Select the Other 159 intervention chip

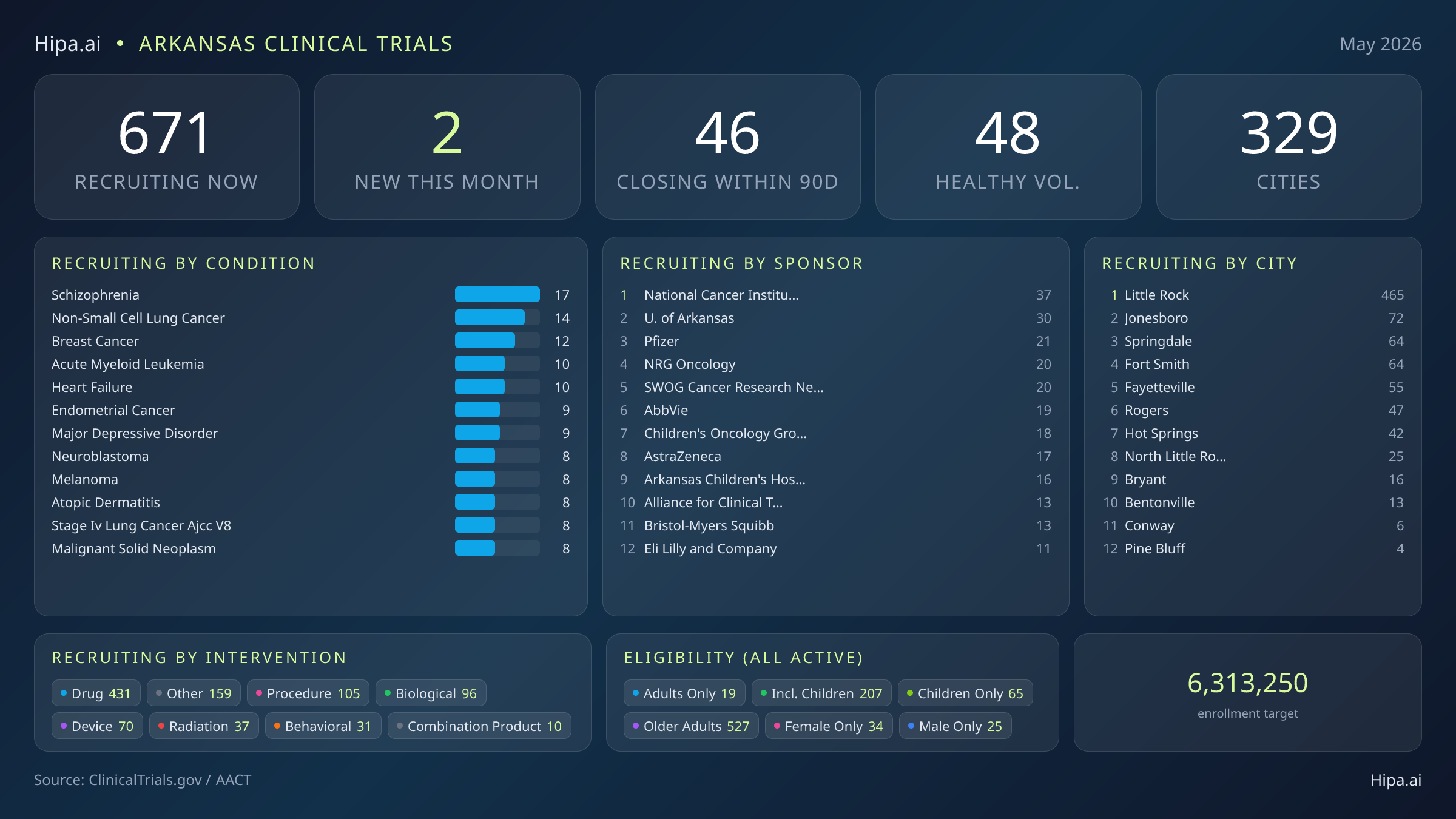pos(194,693)
